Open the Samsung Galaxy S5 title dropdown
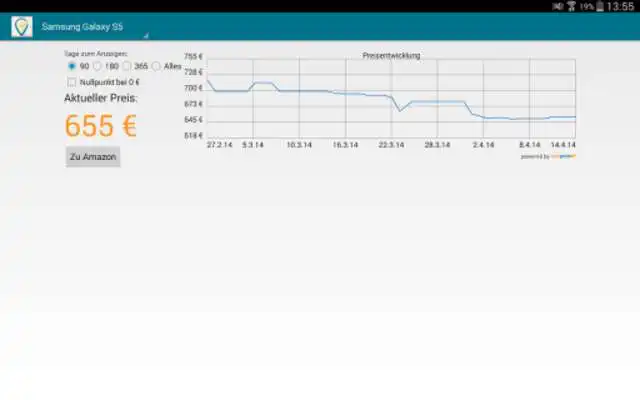This screenshot has width=640, height=400. (x=95, y=27)
